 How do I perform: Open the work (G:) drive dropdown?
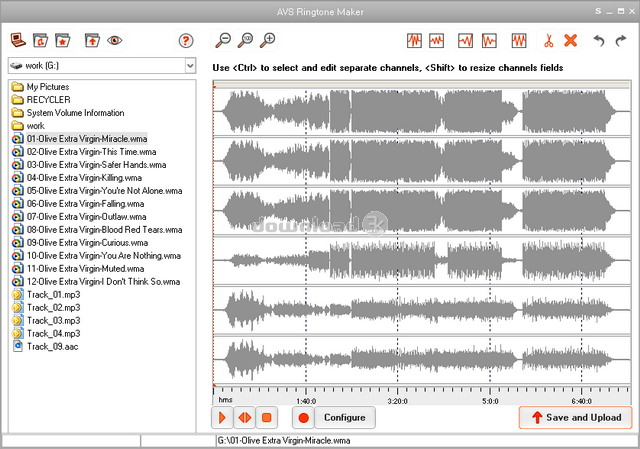coord(190,65)
